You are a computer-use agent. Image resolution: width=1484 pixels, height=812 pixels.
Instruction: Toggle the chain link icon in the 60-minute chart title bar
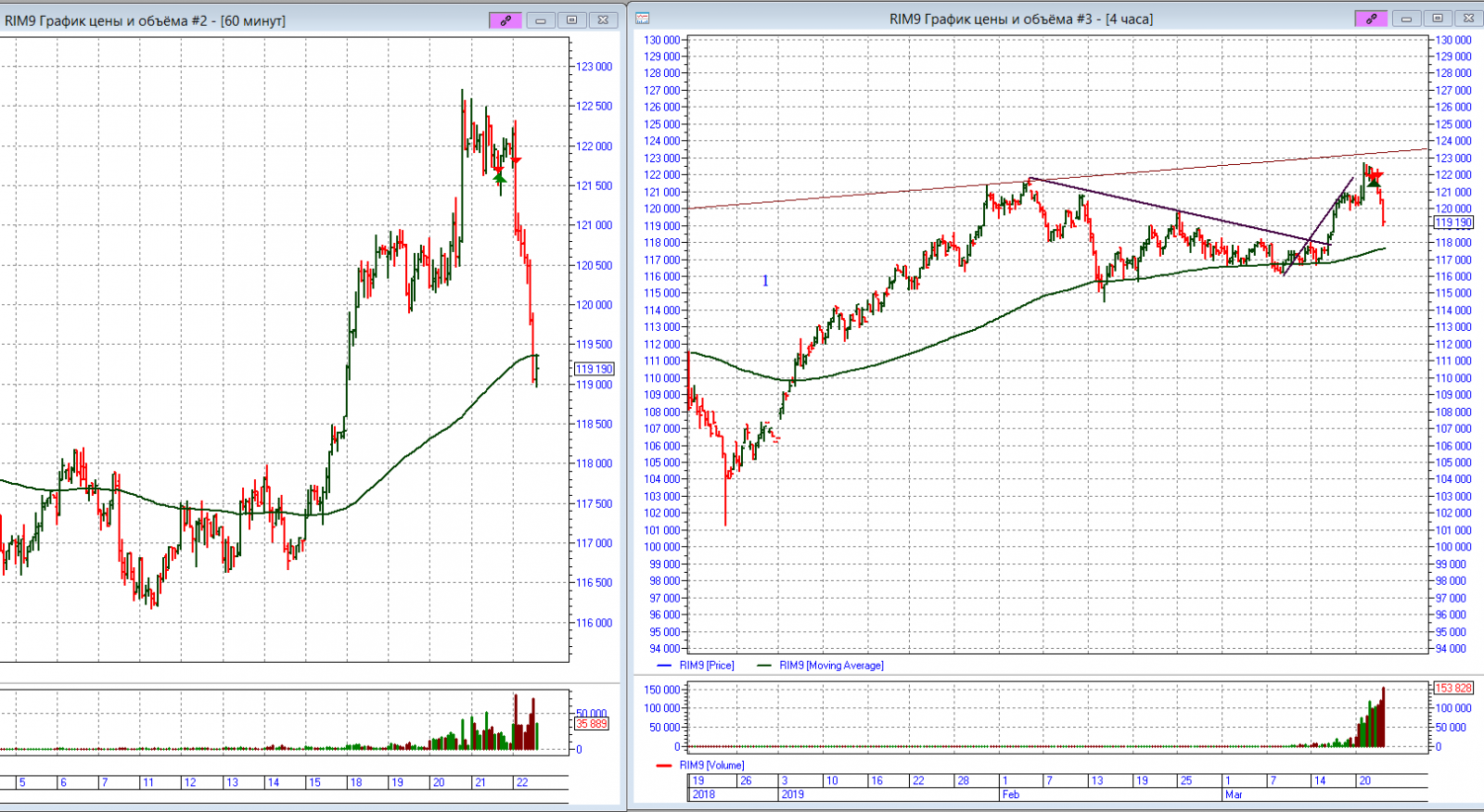tap(505, 19)
